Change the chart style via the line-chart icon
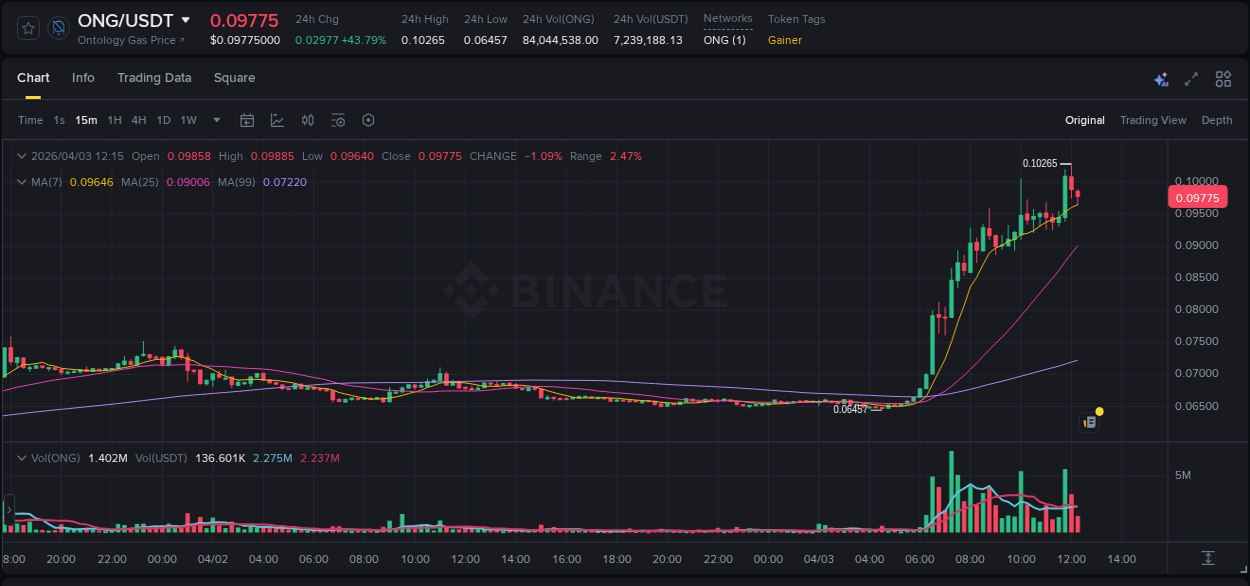Viewport: 1250px width, 586px height. [x=277, y=120]
